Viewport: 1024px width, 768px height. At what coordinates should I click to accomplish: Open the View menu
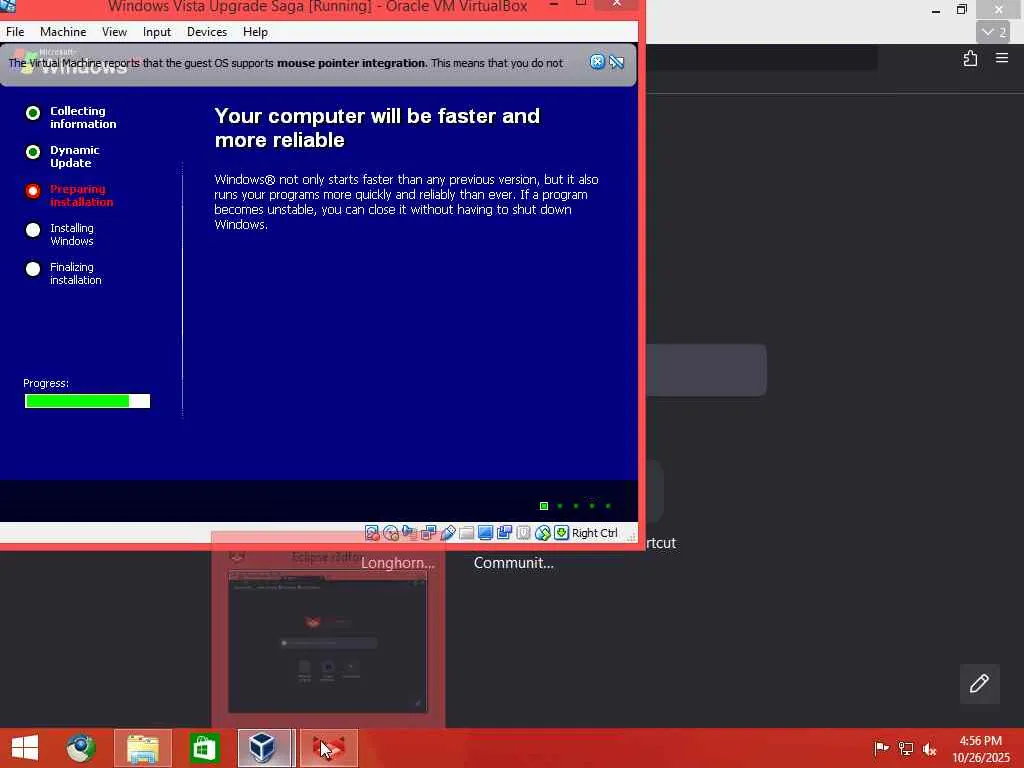[114, 32]
